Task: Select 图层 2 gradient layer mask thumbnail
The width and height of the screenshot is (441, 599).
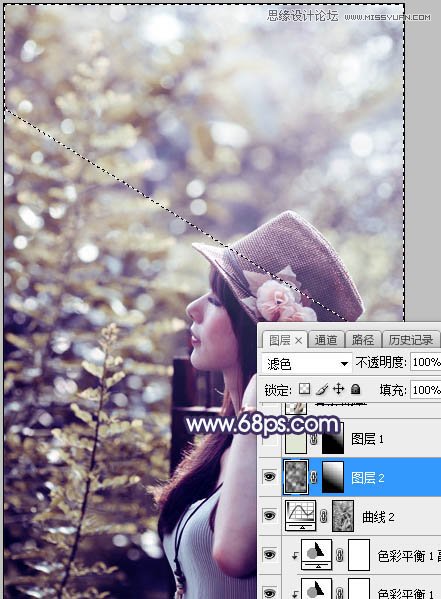Action: pyautogui.click(x=333, y=477)
